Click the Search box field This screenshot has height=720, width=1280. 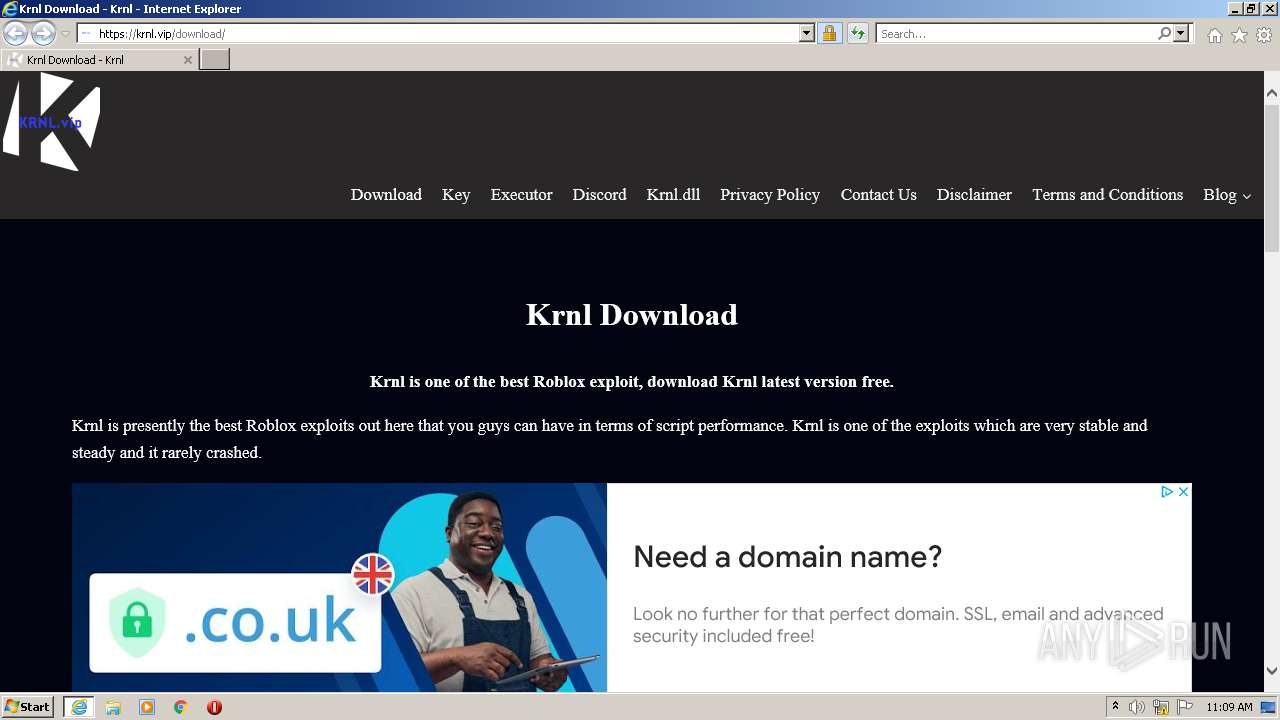pyautogui.click(x=1015, y=33)
